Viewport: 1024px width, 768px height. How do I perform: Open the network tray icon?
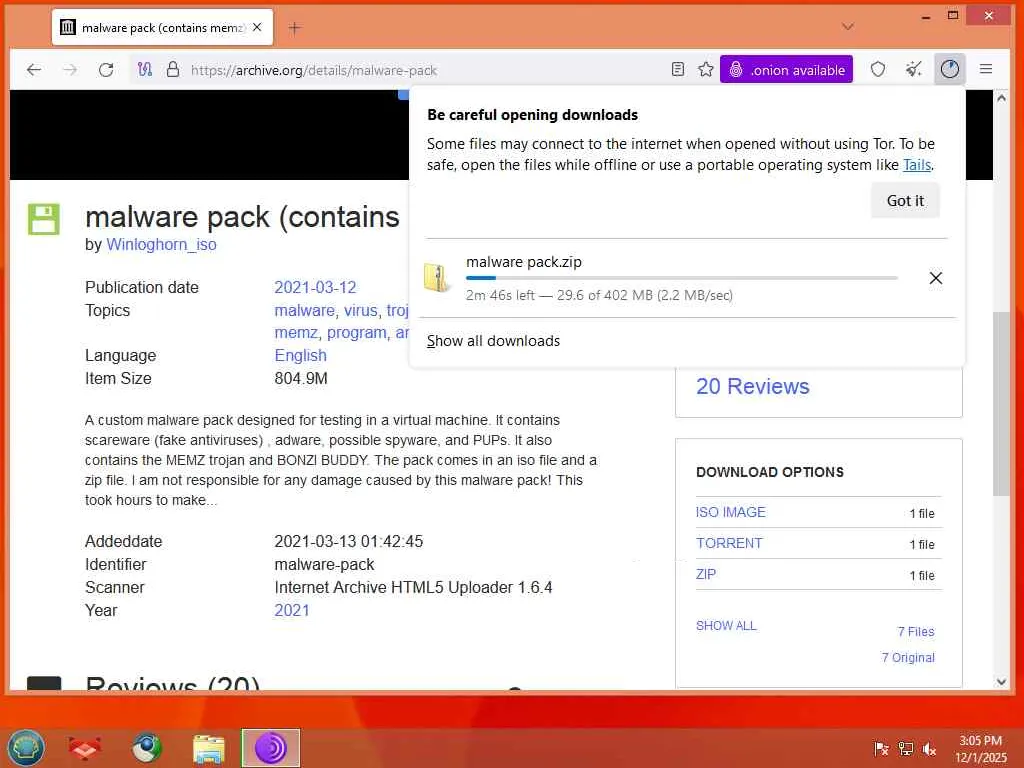pyautogui.click(x=906, y=749)
